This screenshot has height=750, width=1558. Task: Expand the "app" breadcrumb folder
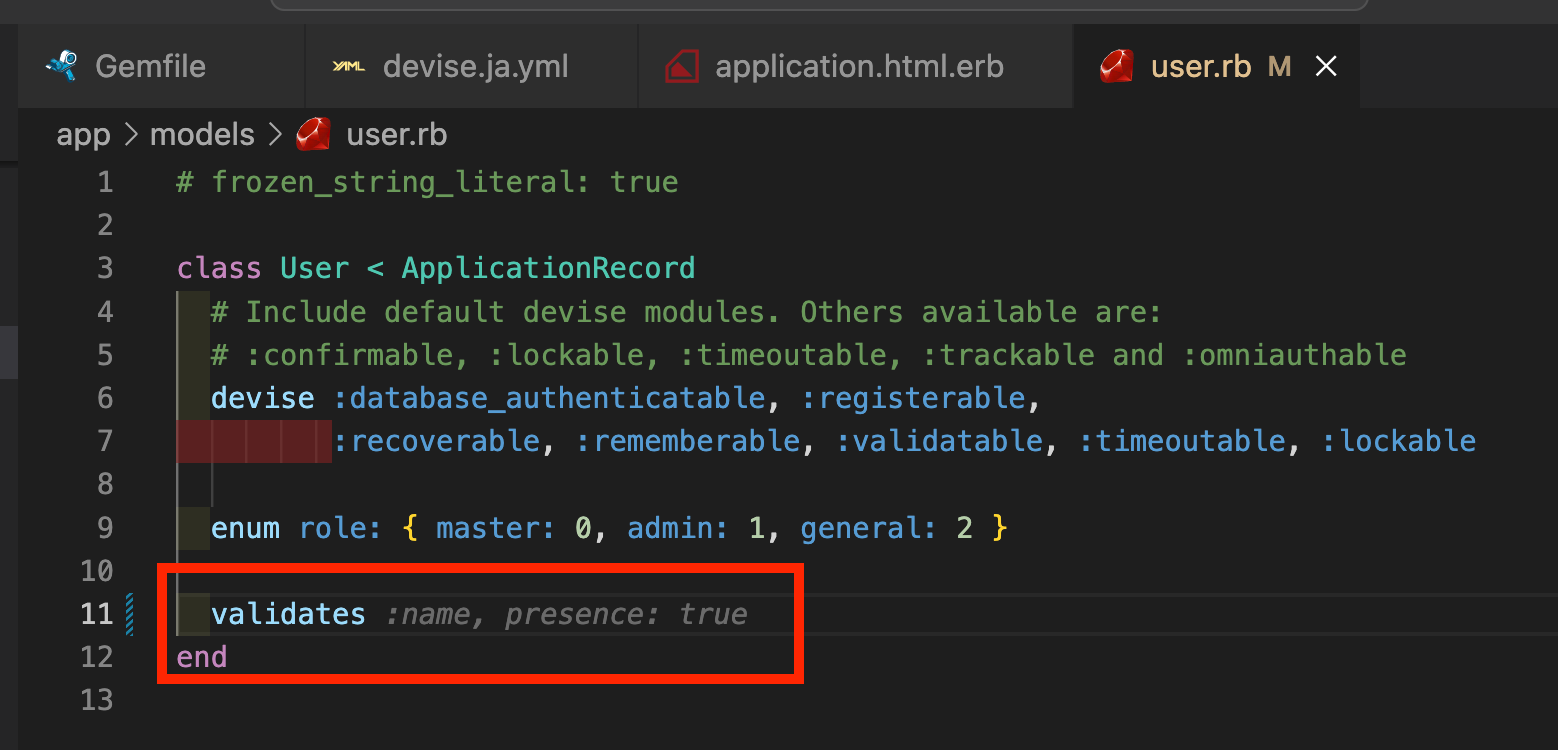click(x=83, y=134)
